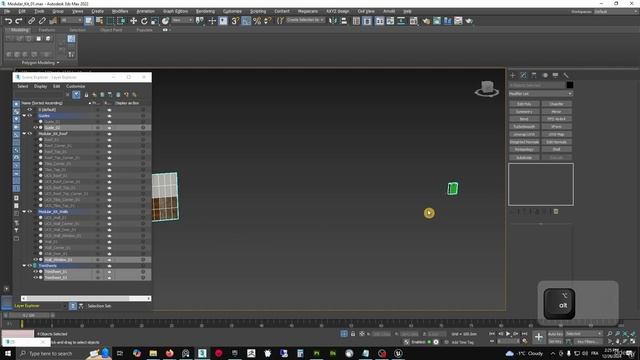640x360 pixels.
Task: Open the Rendering menu
Action: pos(205,11)
